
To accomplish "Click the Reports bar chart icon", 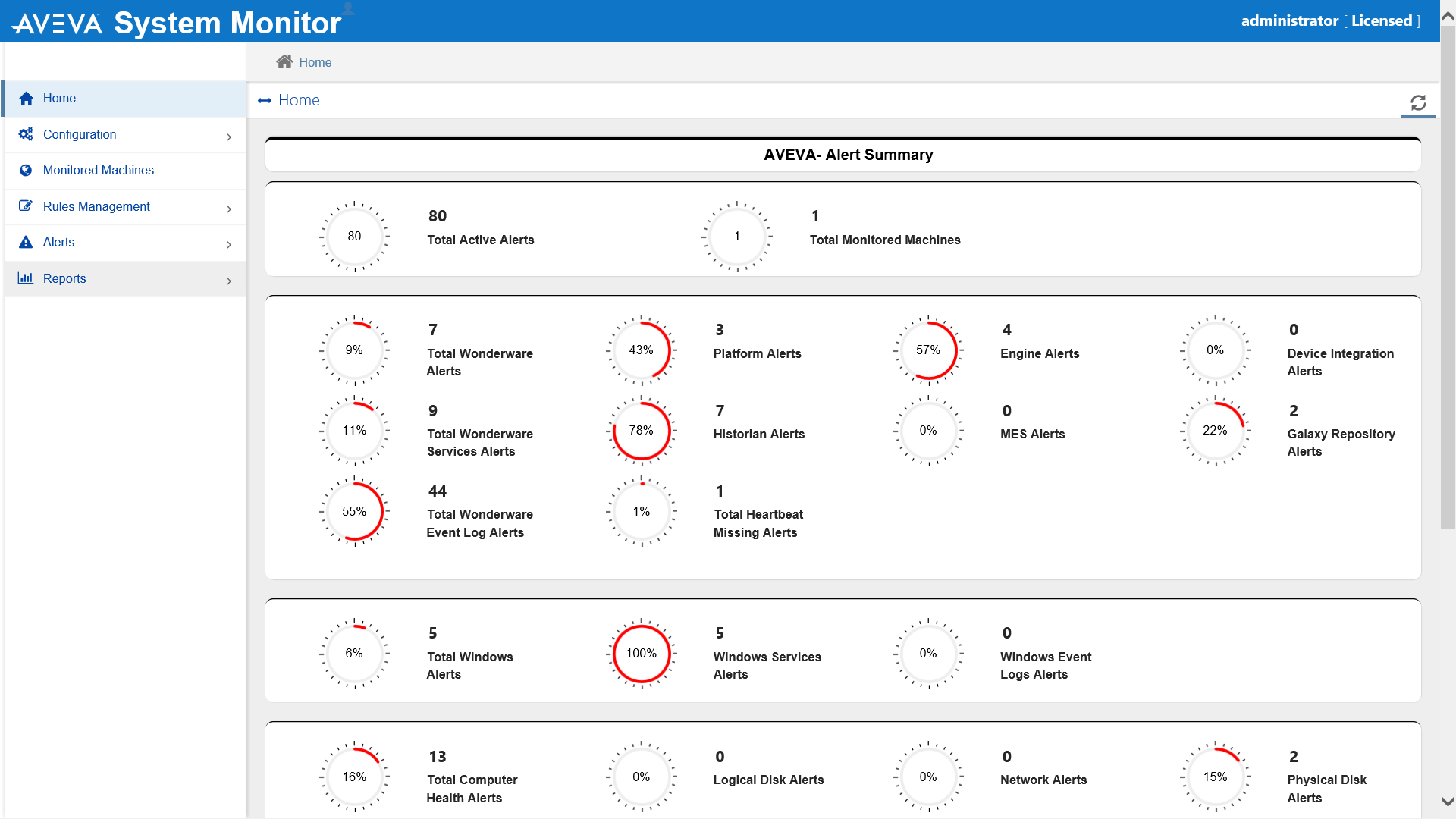I will (x=26, y=278).
